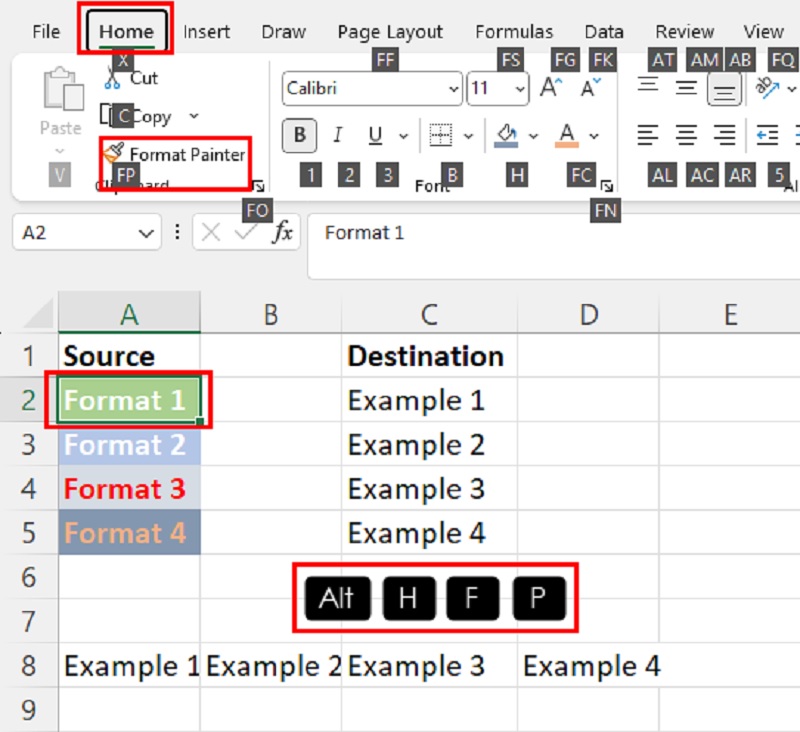This screenshot has height=732, width=800.
Task: Click the Decrease Font Size icon
Action: 587,88
